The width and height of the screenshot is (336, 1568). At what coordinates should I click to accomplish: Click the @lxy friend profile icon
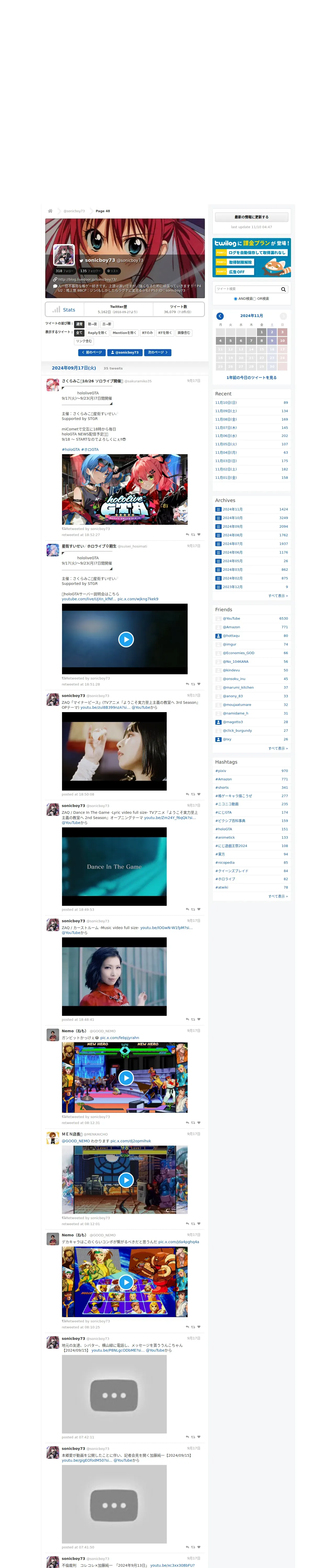(218, 740)
